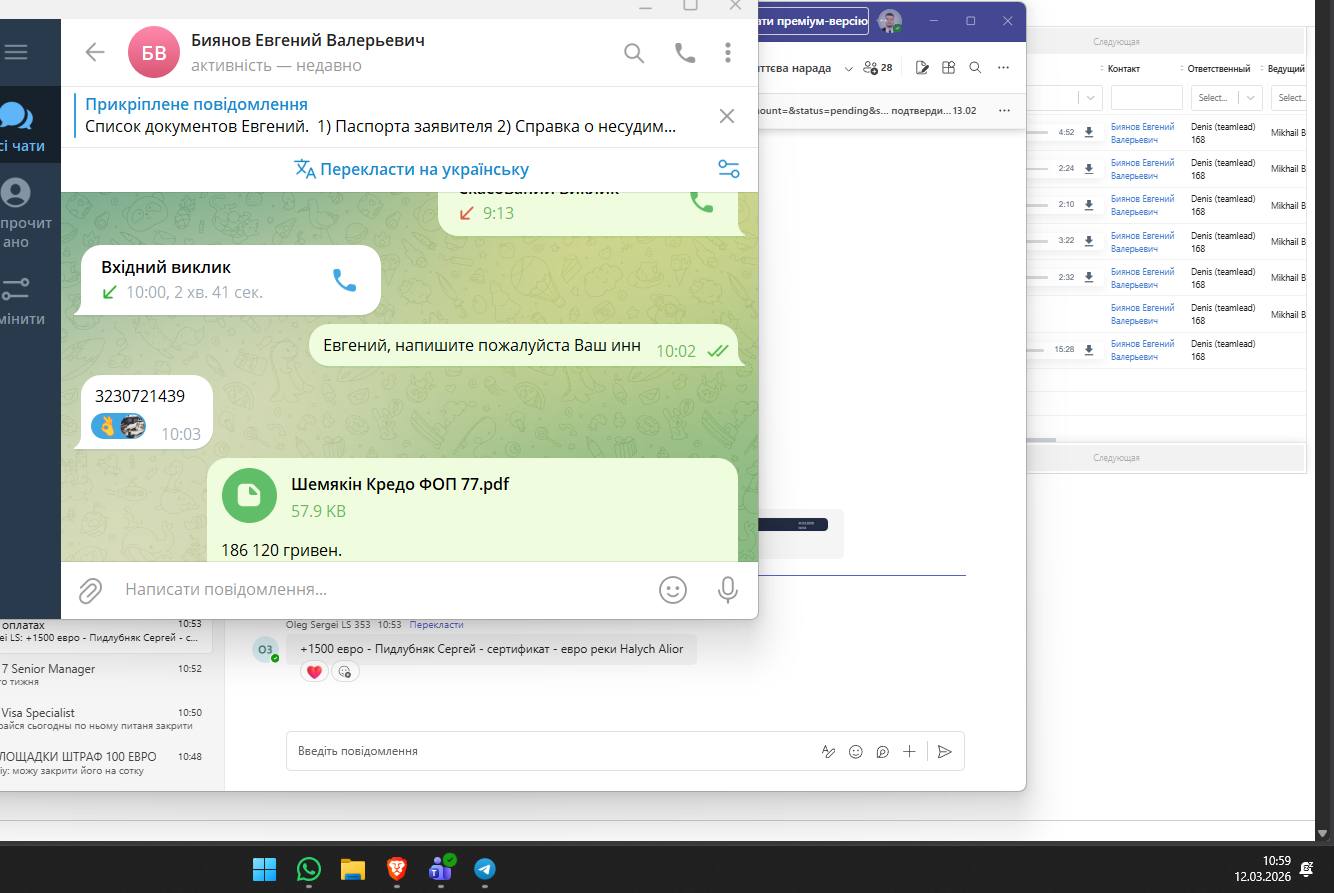Open File Explorer from the taskbar
Screen dimensions: 1334x893
point(353,869)
